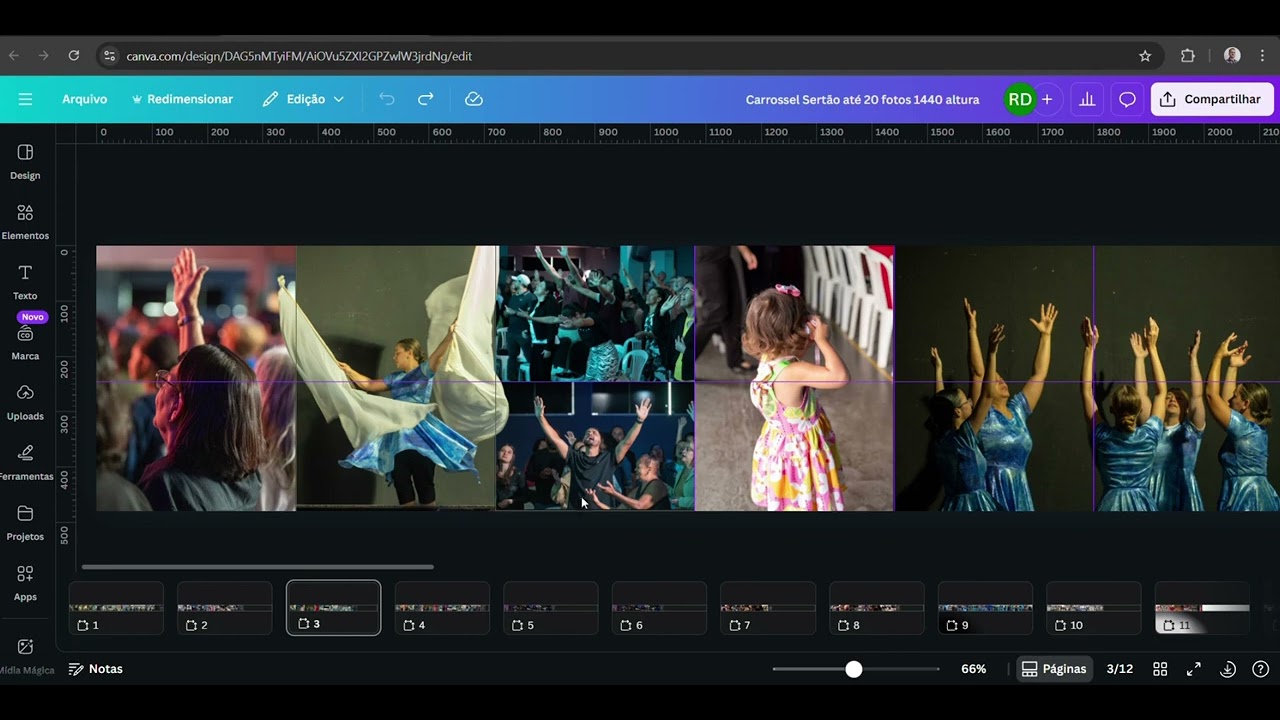Go back in browser history
Image resolution: width=1280 pixels, height=720 pixels.
14,56
